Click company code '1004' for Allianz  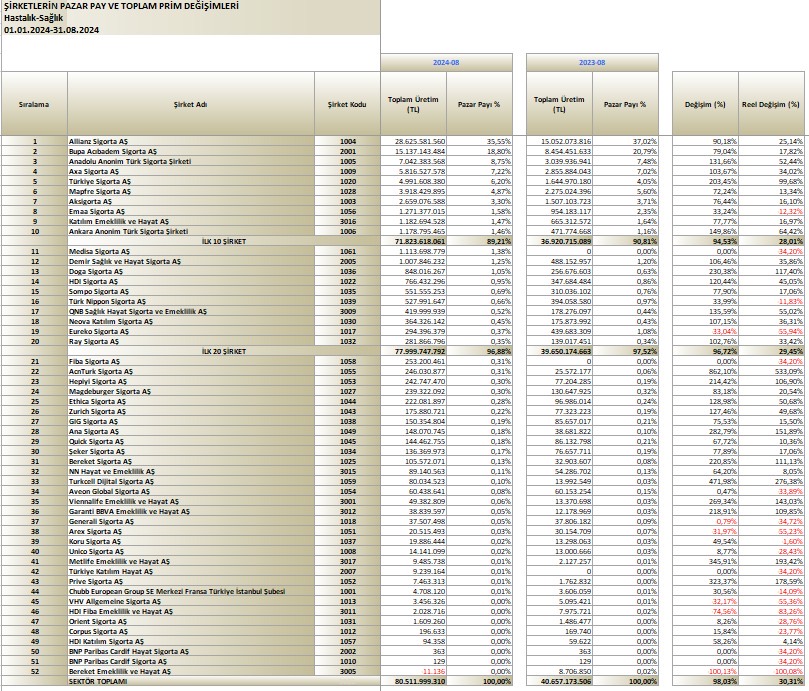348,141
